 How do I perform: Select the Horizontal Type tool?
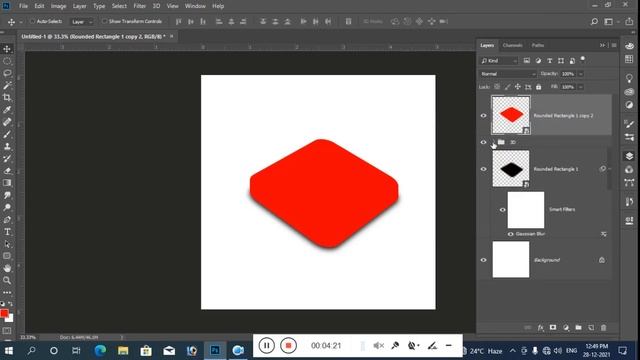7,232
